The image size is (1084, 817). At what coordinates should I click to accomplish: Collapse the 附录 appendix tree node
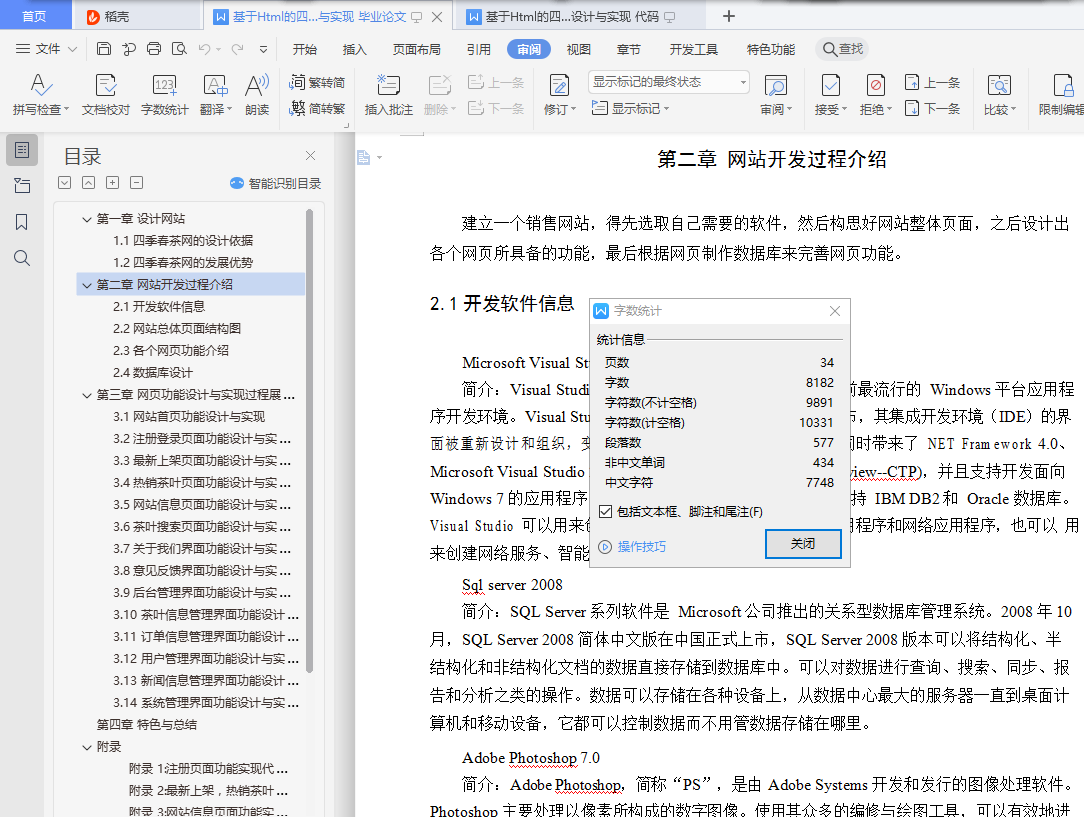click(86, 747)
